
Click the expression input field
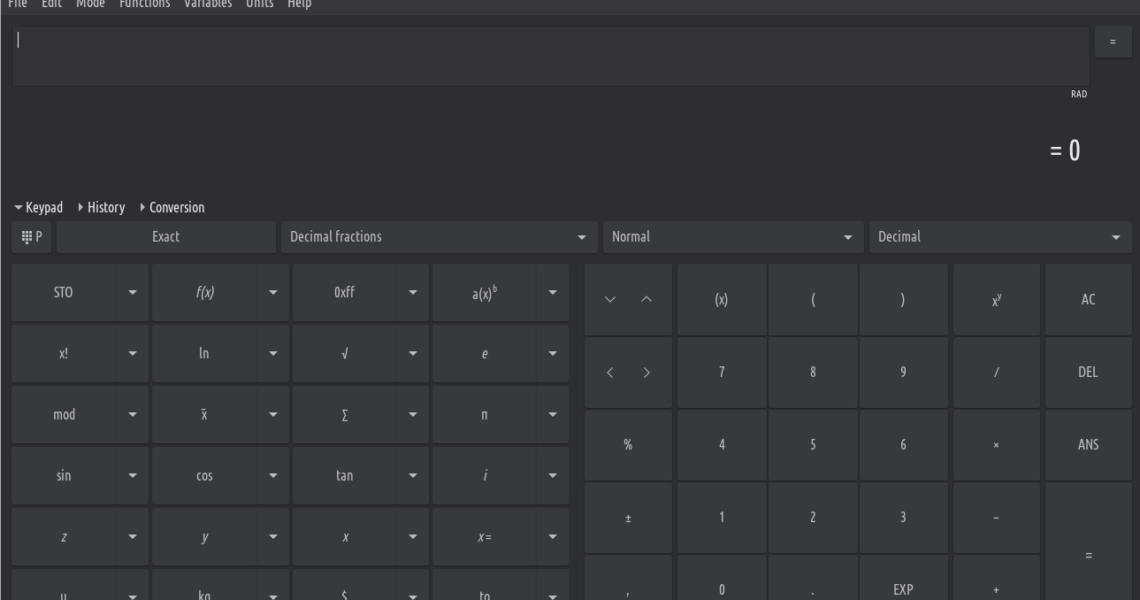tap(550, 56)
